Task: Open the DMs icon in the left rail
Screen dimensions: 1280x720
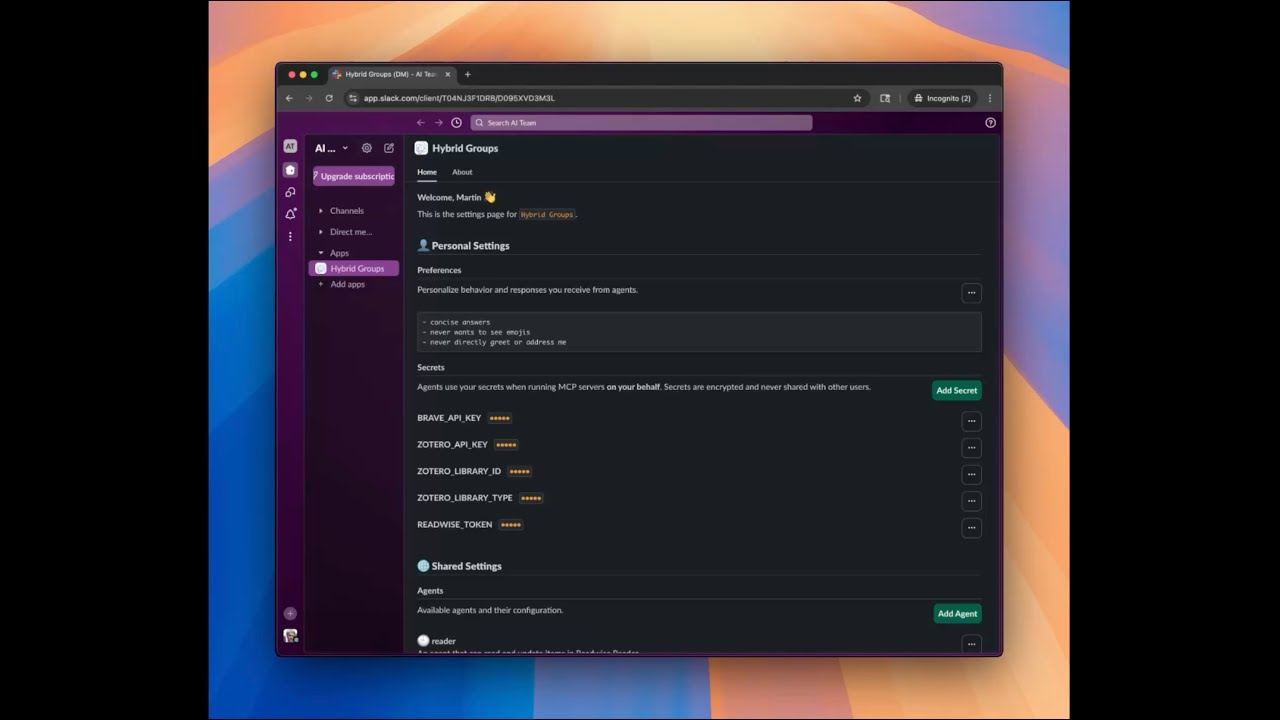Action: (x=290, y=192)
